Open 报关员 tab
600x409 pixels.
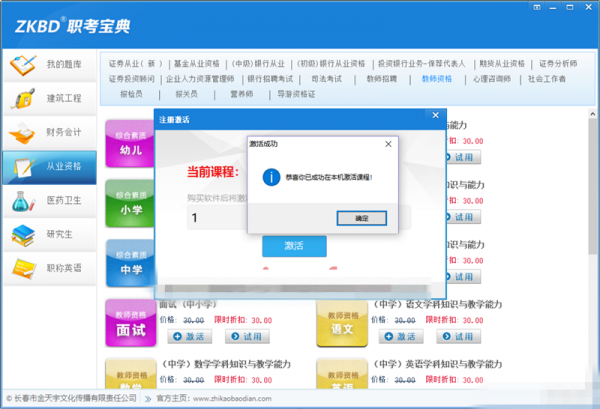pos(186,94)
